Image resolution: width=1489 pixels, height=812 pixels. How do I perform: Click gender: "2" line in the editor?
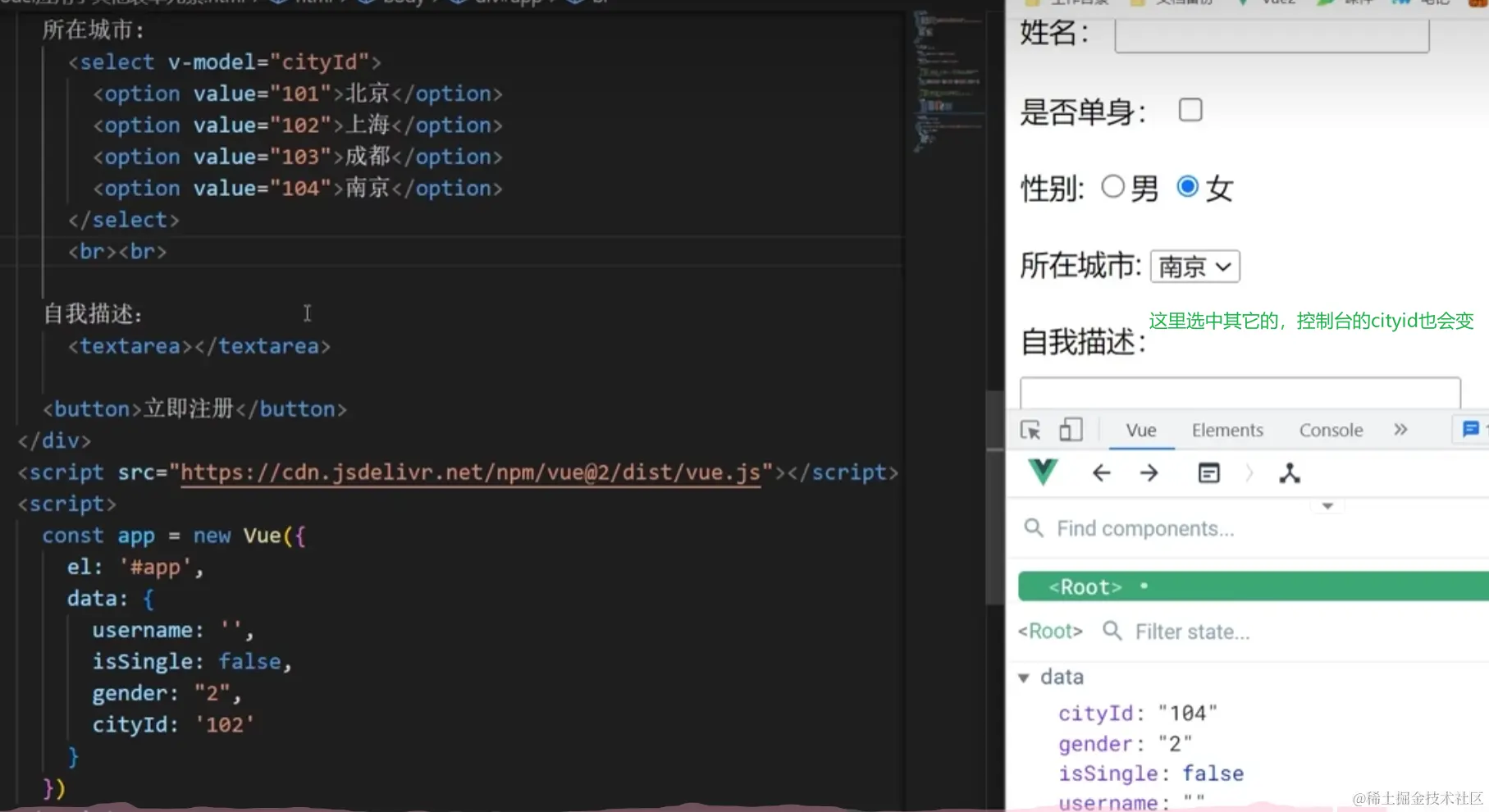coord(167,693)
